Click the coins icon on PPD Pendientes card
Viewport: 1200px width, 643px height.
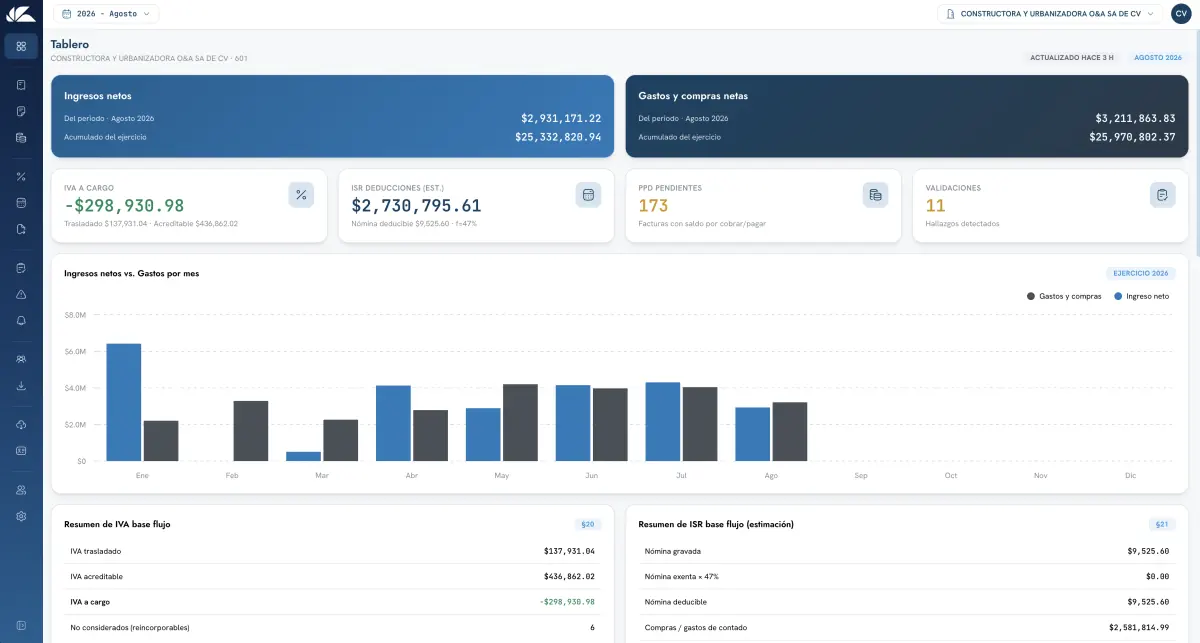click(x=875, y=195)
